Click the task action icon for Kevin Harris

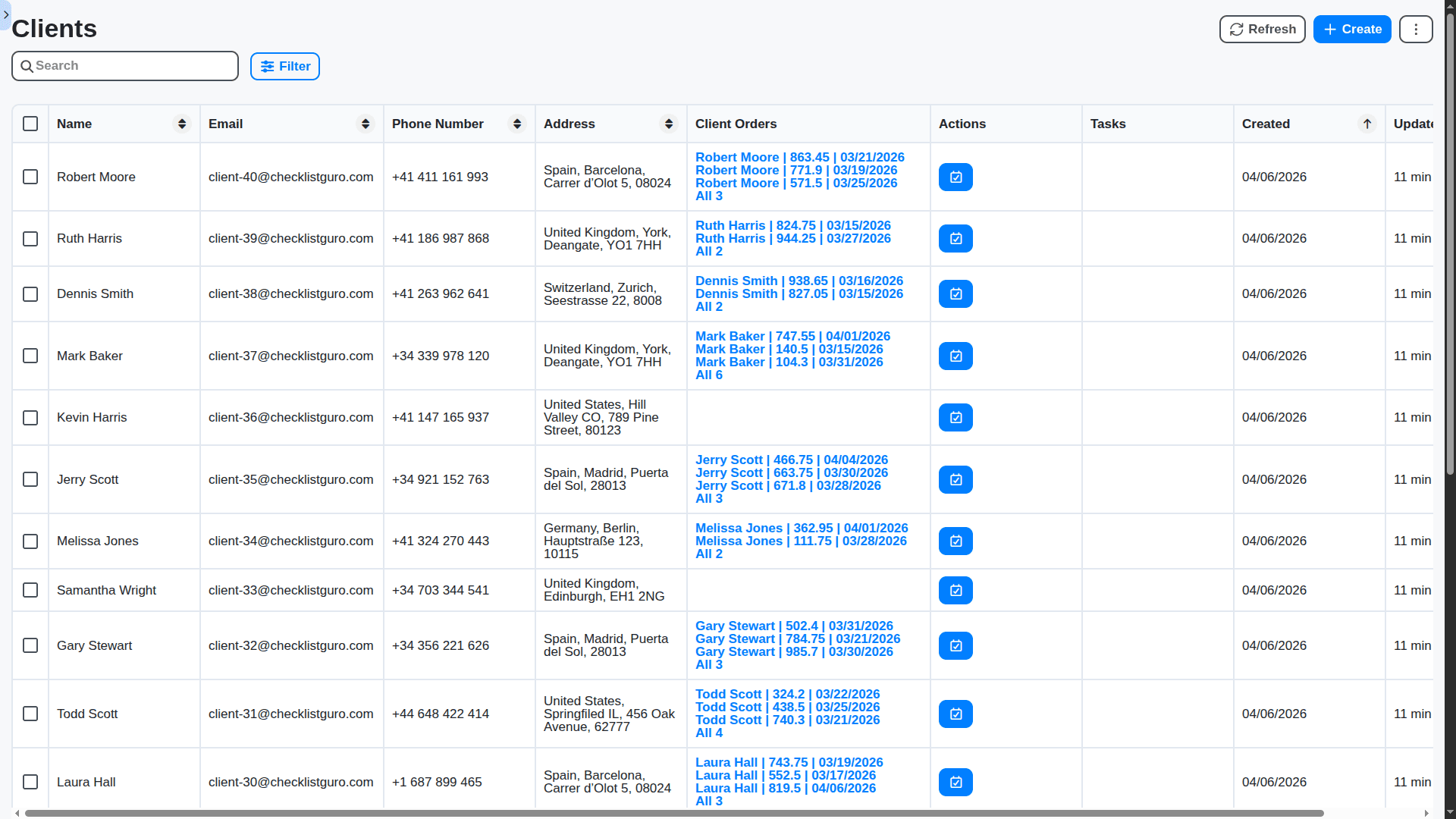click(x=955, y=418)
